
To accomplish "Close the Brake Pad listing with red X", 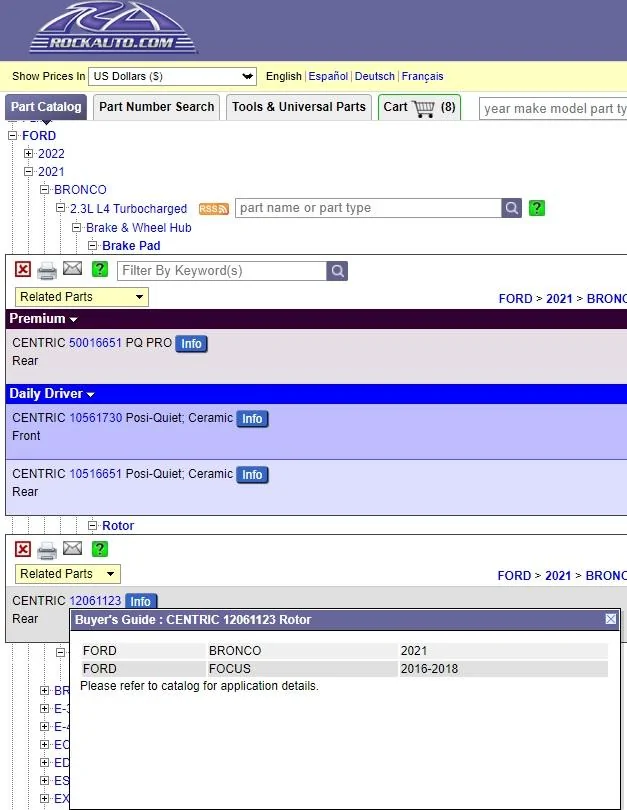I will click(x=23, y=269).
